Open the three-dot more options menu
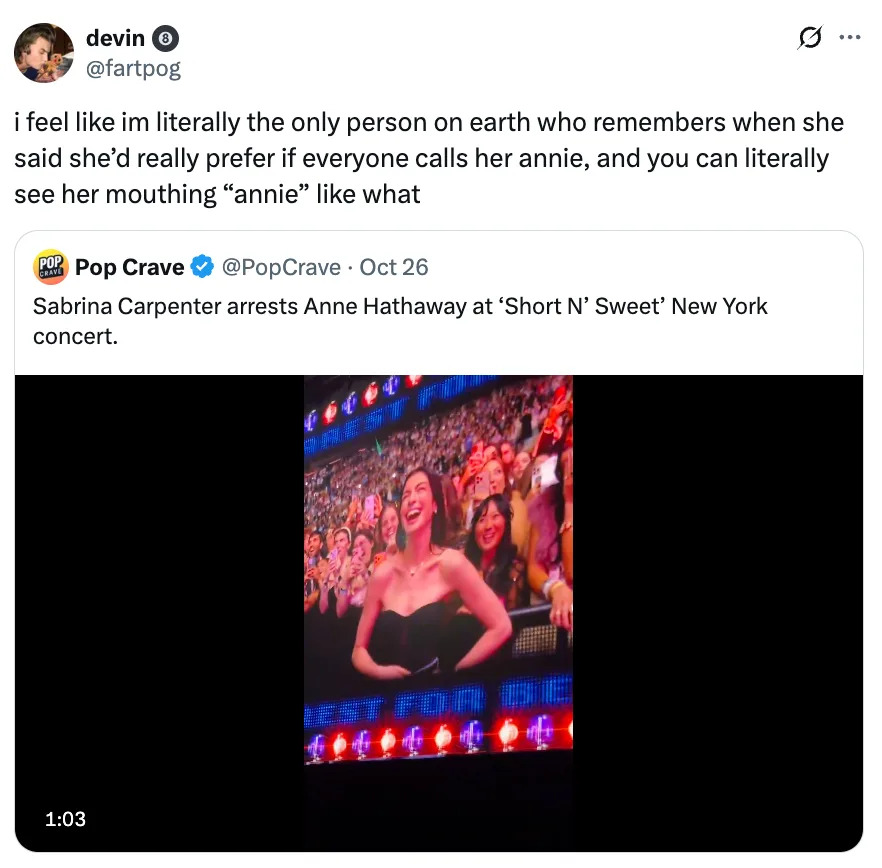 (849, 39)
